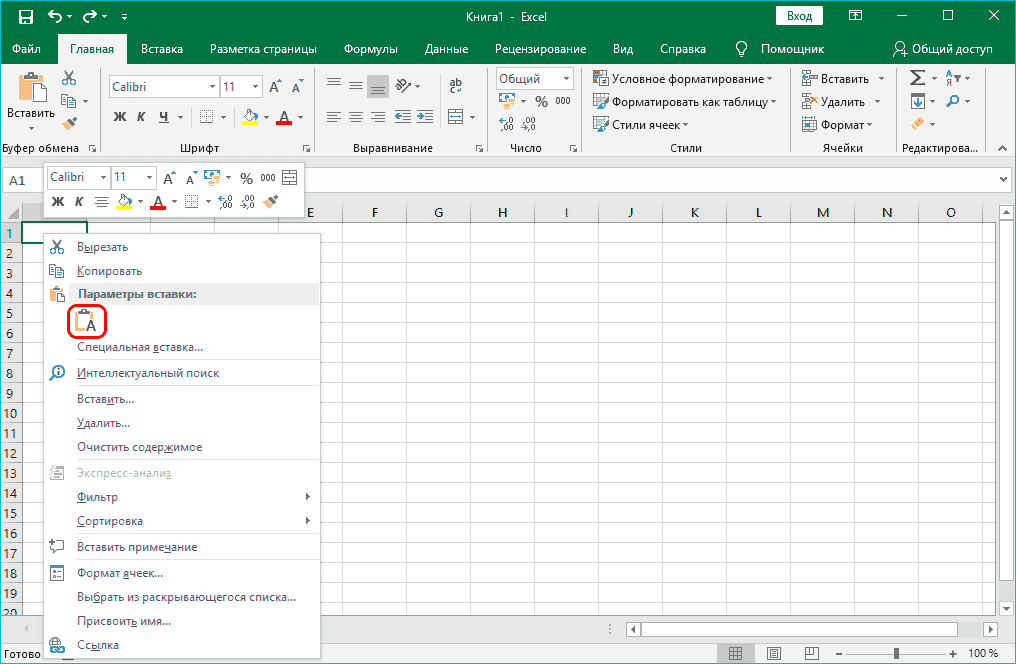Click the AutoSum sigma icon
The image size is (1016, 664).
coord(916,79)
